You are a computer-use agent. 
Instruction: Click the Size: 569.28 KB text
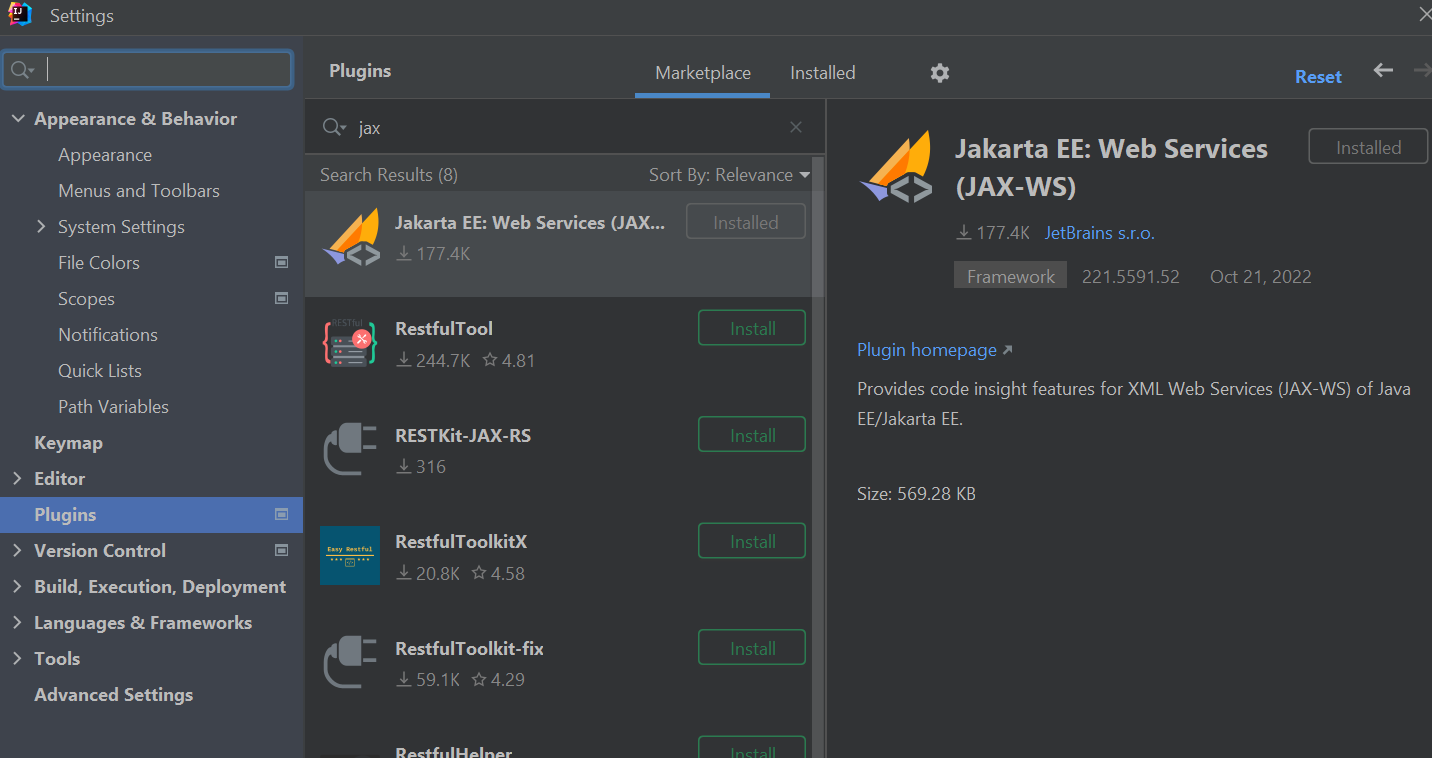[916, 494]
